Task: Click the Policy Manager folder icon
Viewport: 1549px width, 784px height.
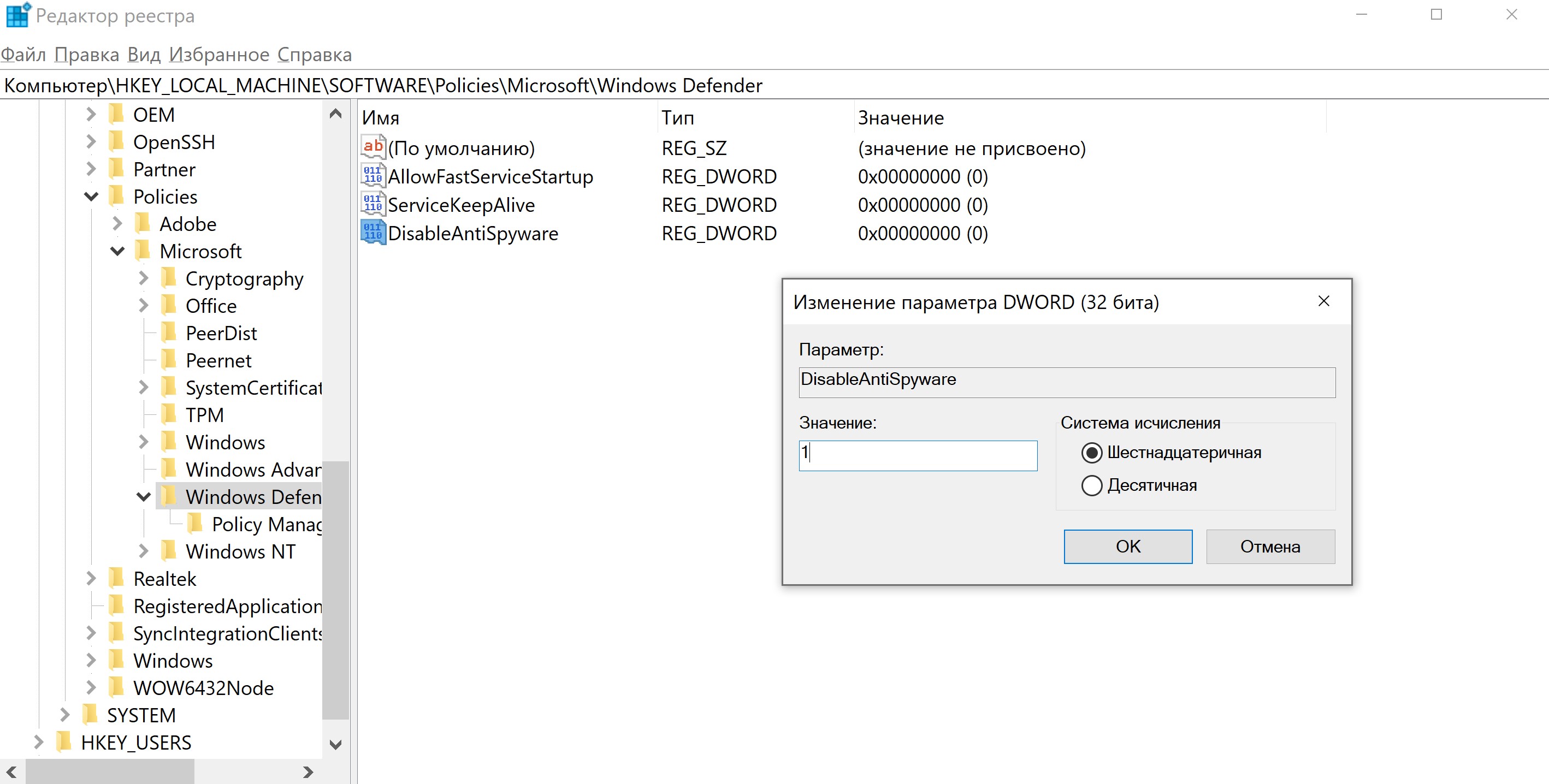Action: pyautogui.click(x=196, y=523)
